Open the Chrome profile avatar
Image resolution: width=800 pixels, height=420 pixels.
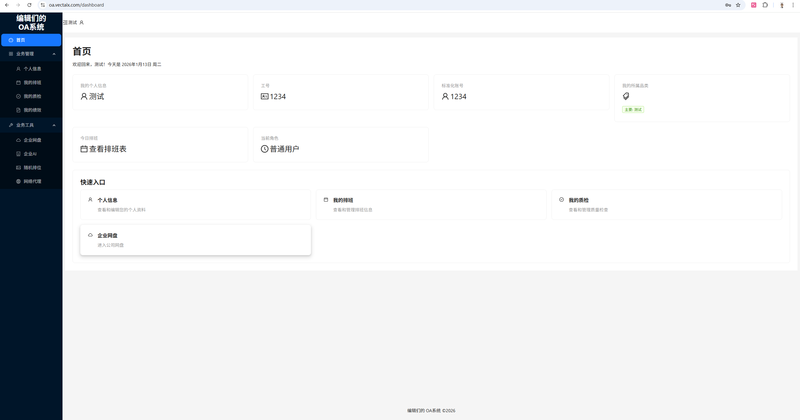pos(782,5)
